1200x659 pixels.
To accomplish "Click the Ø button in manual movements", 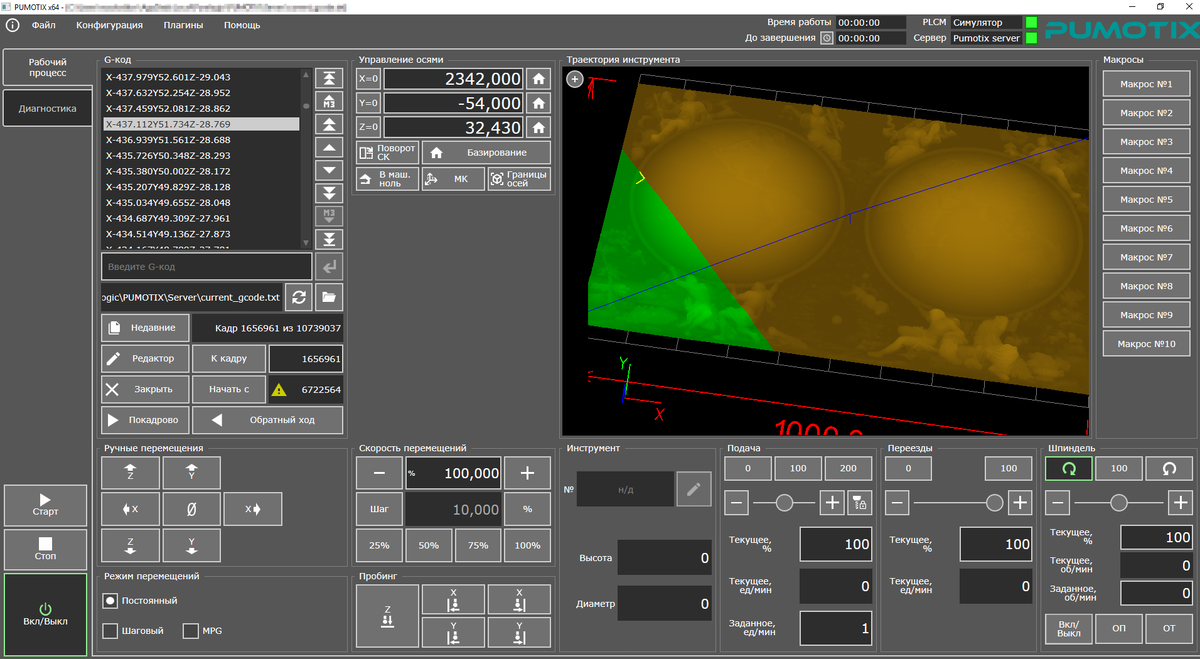I will (191, 509).
